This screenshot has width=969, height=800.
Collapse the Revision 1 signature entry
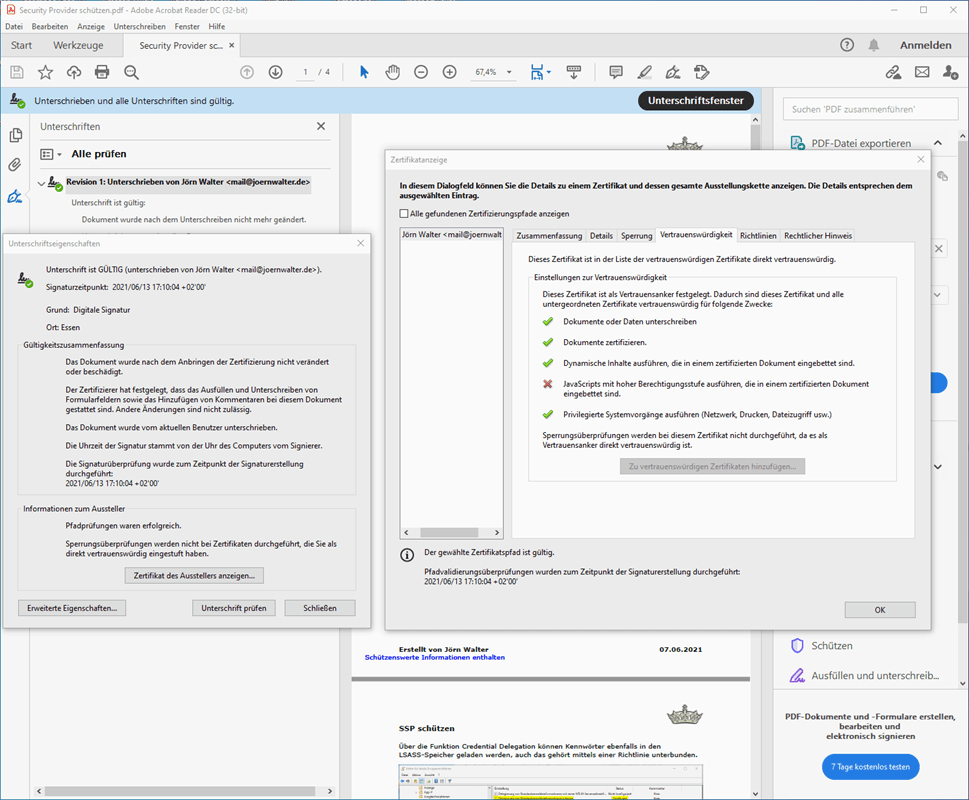coord(41,183)
